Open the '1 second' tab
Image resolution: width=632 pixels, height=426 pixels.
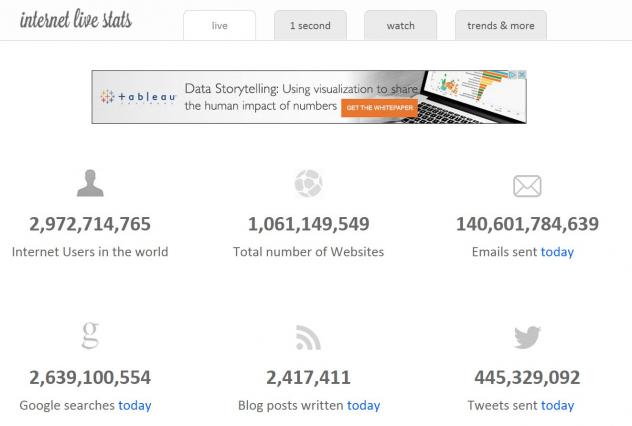tap(310, 25)
